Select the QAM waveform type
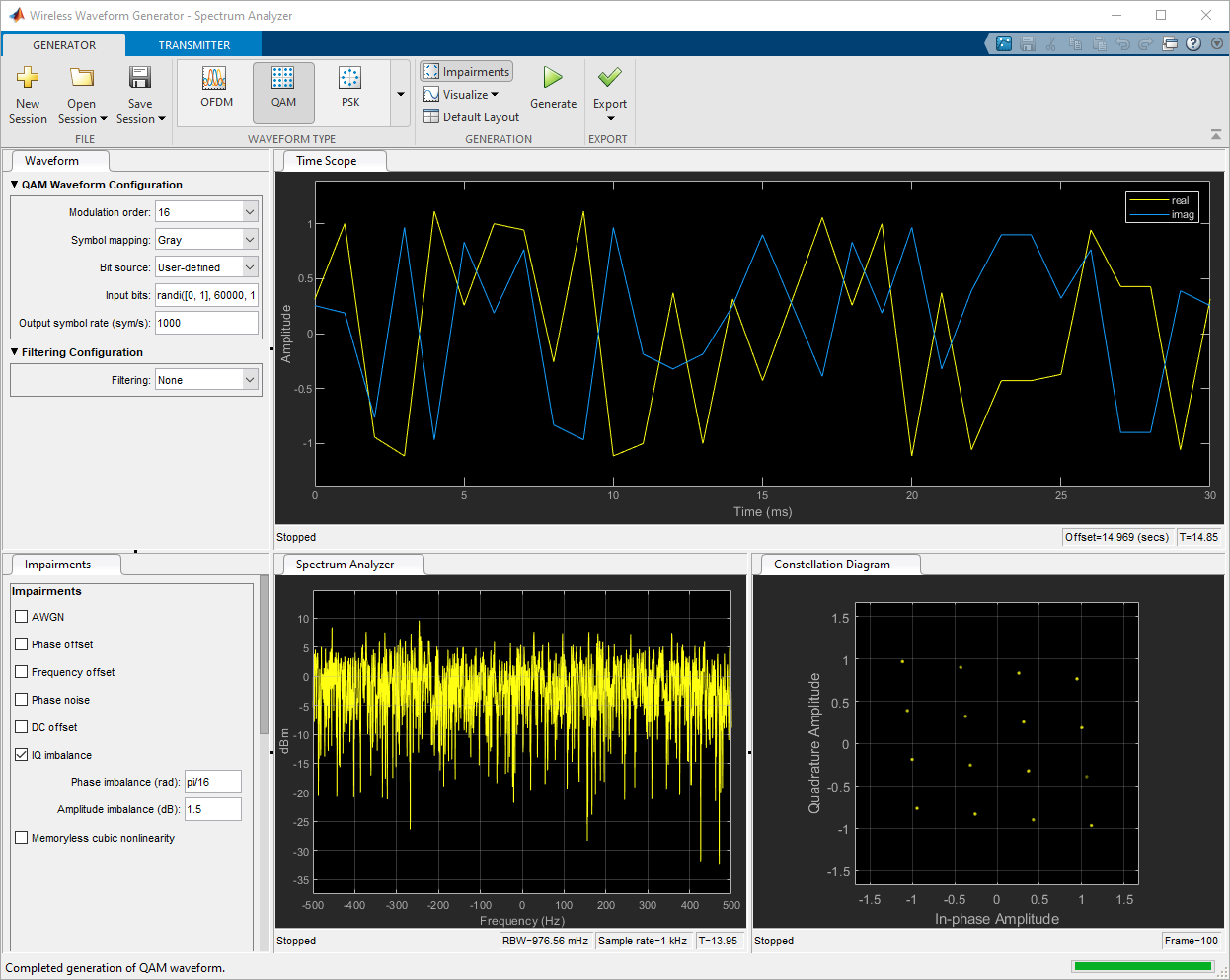 click(x=283, y=89)
